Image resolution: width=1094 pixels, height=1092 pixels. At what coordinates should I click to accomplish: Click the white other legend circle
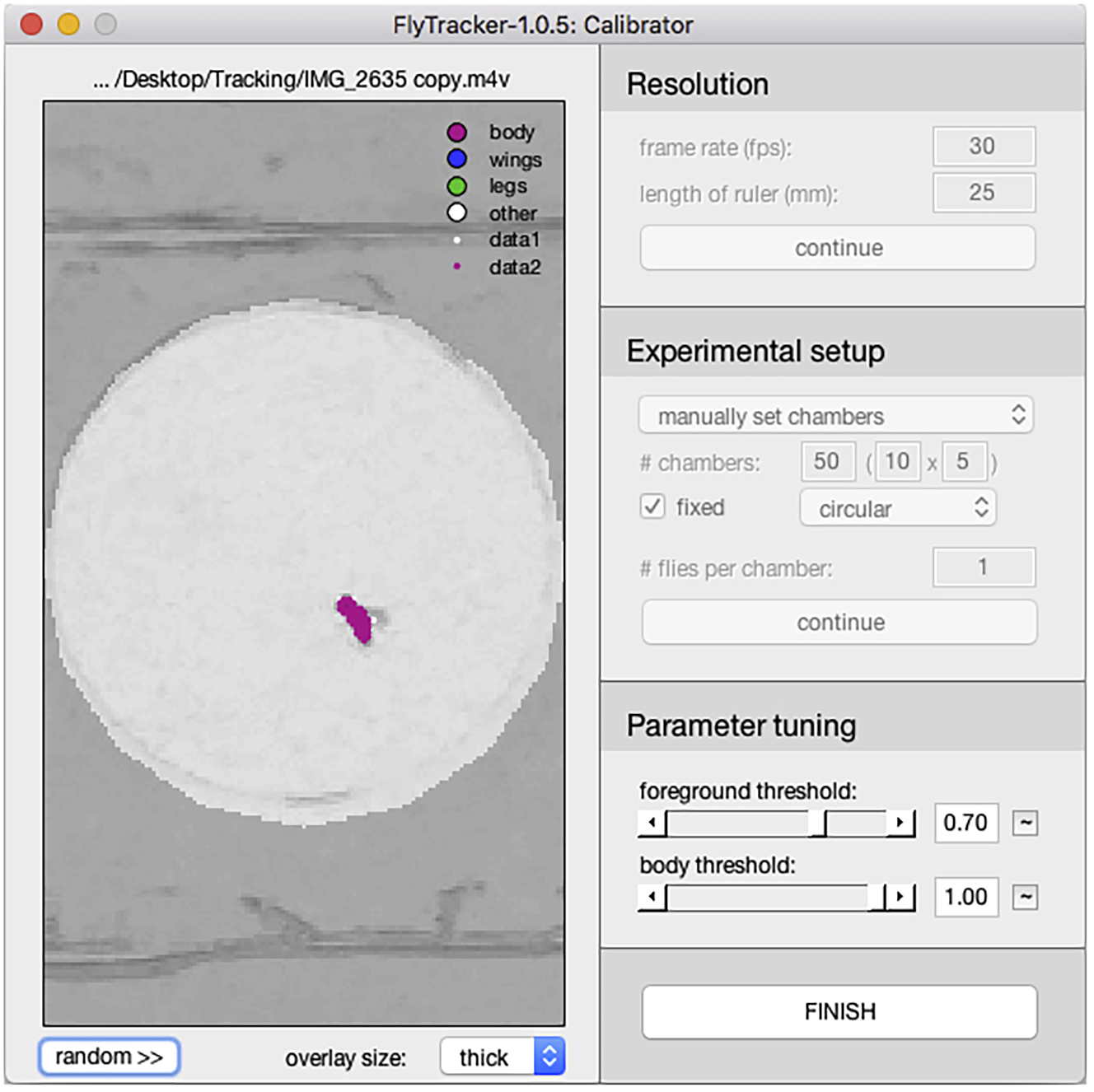[x=458, y=213]
